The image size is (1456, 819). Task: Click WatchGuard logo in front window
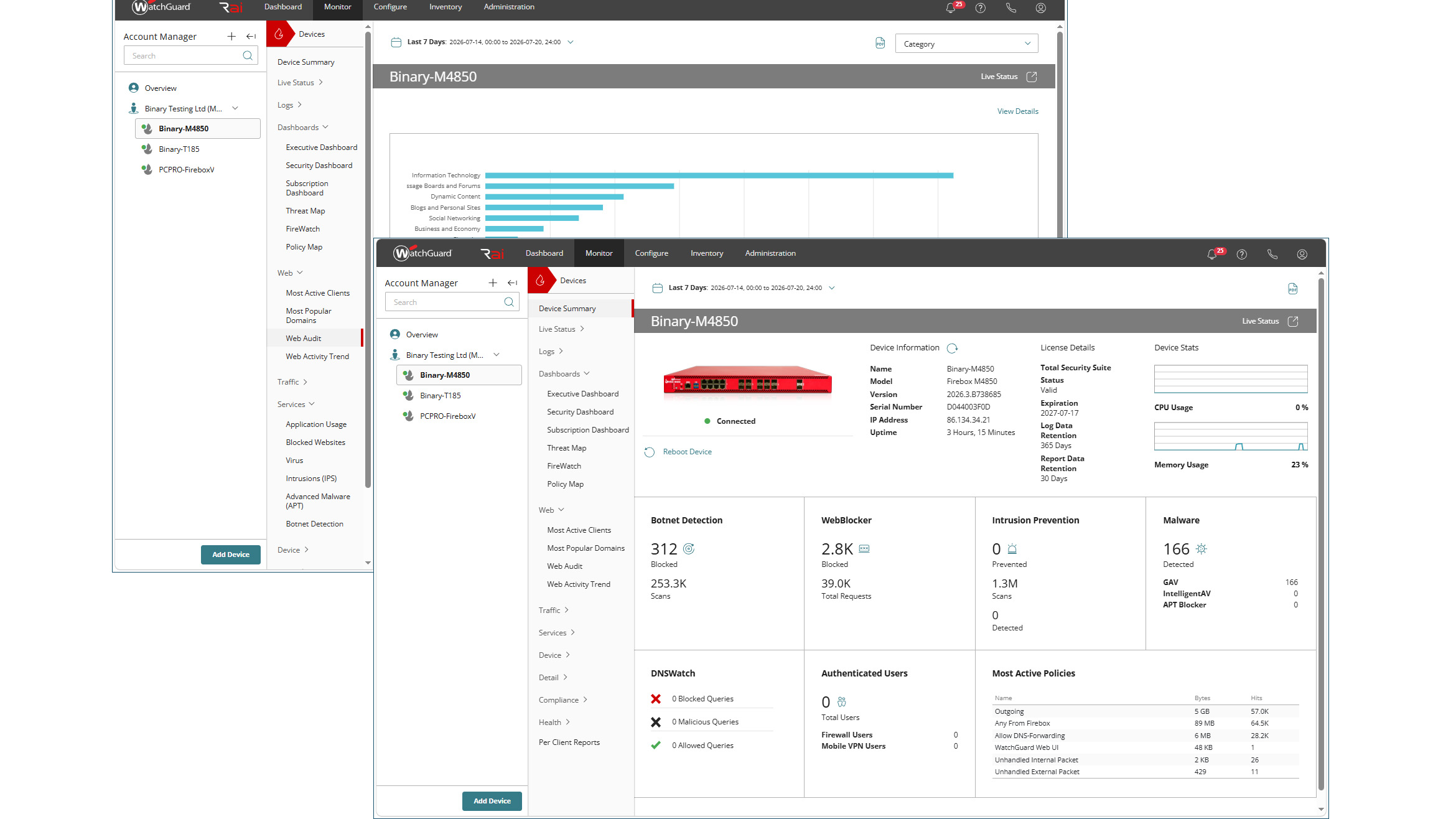click(422, 253)
